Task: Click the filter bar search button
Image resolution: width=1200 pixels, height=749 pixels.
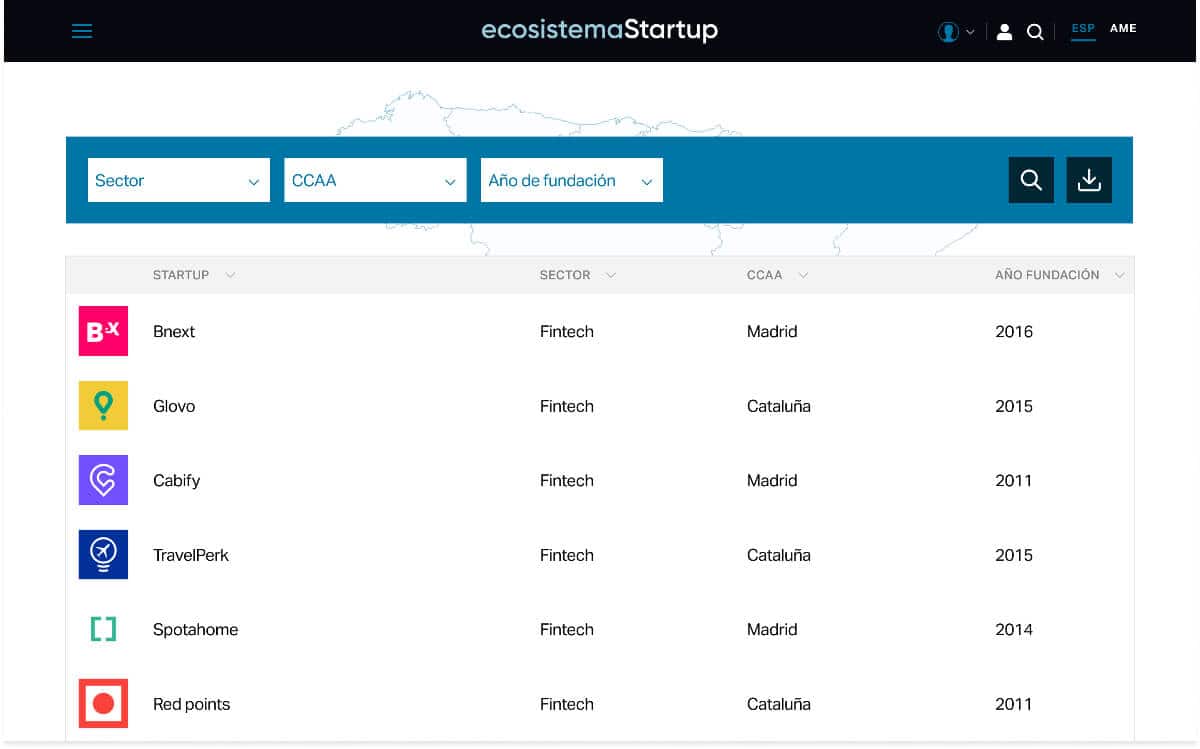Action: pyautogui.click(x=1031, y=181)
